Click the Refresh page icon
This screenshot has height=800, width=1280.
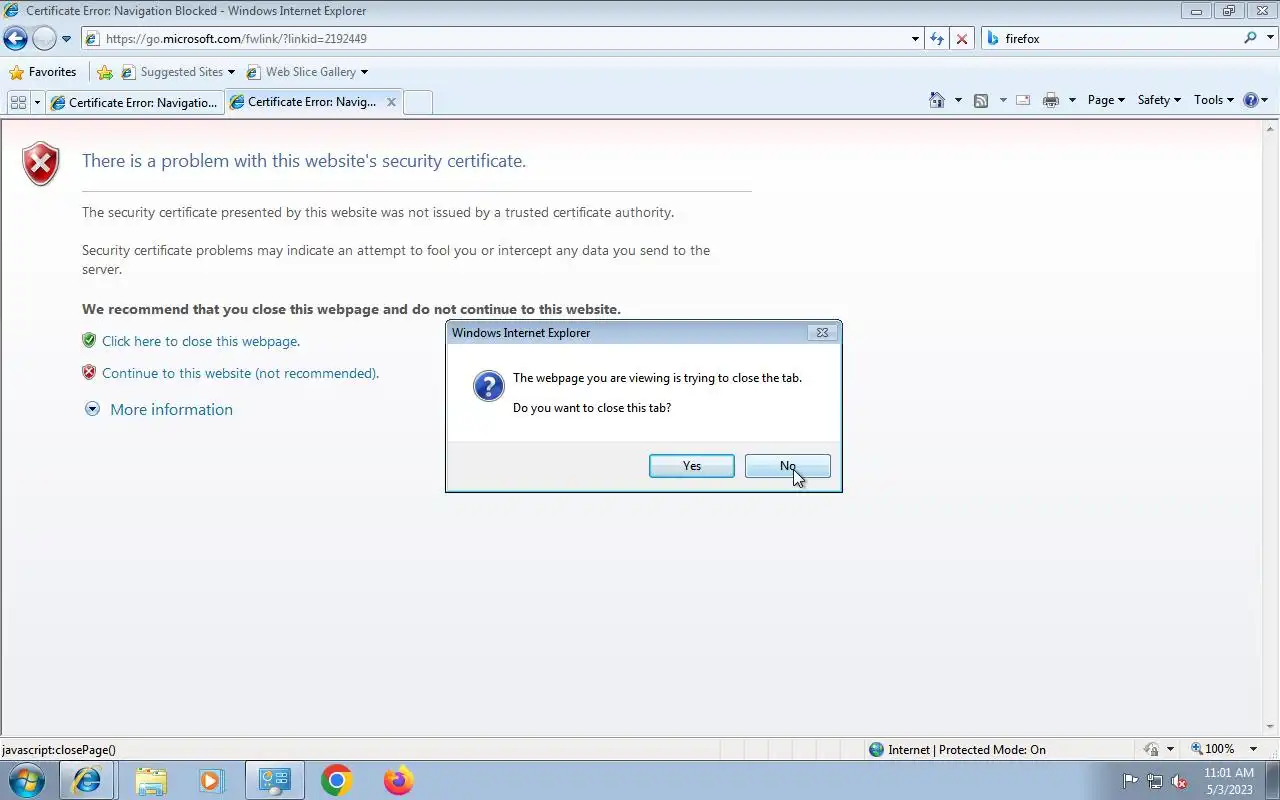pyautogui.click(x=937, y=39)
